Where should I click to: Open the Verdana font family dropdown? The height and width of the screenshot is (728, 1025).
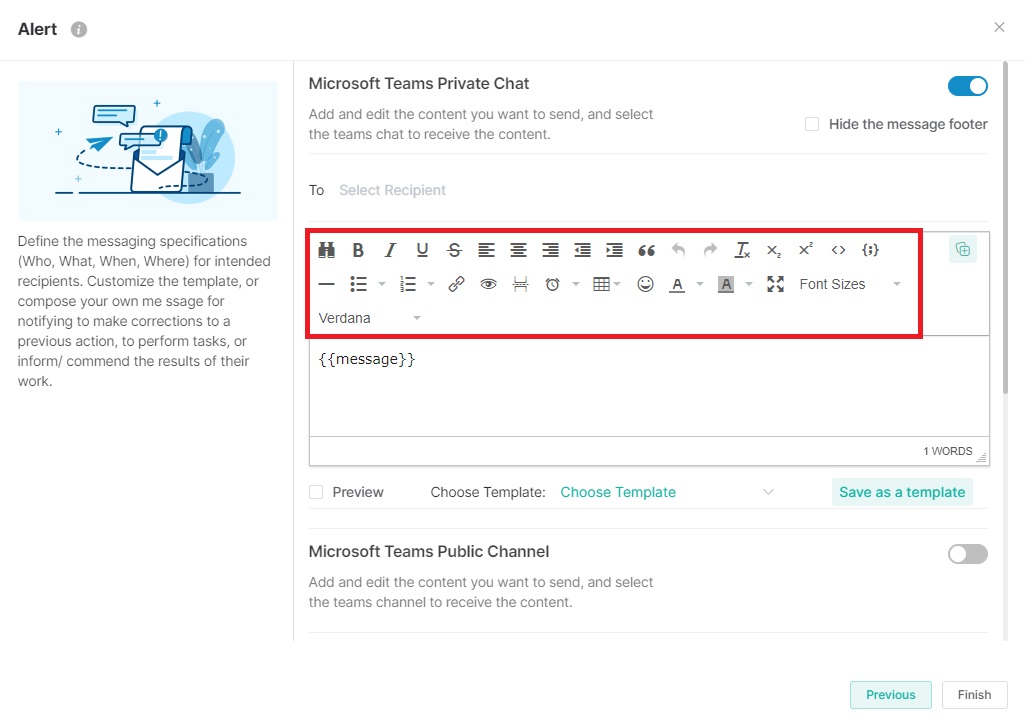point(369,318)
